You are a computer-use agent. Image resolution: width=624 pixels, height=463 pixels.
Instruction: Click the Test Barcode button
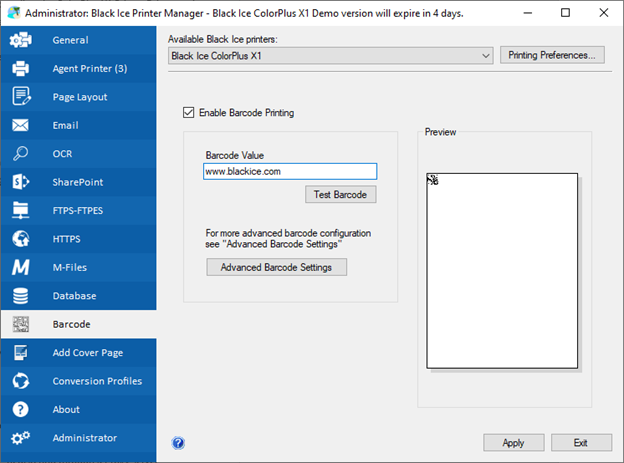point(340,194)
